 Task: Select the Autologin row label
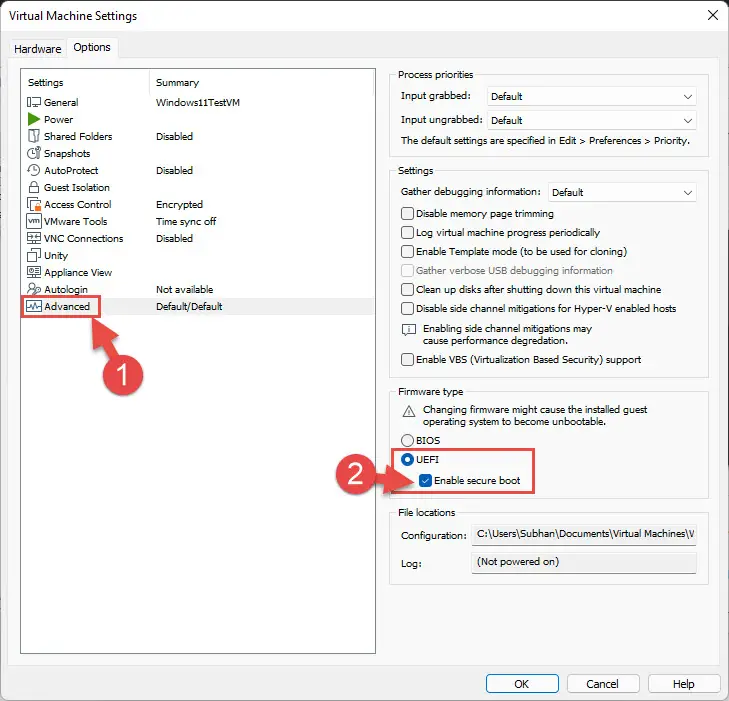pos(66,289)
